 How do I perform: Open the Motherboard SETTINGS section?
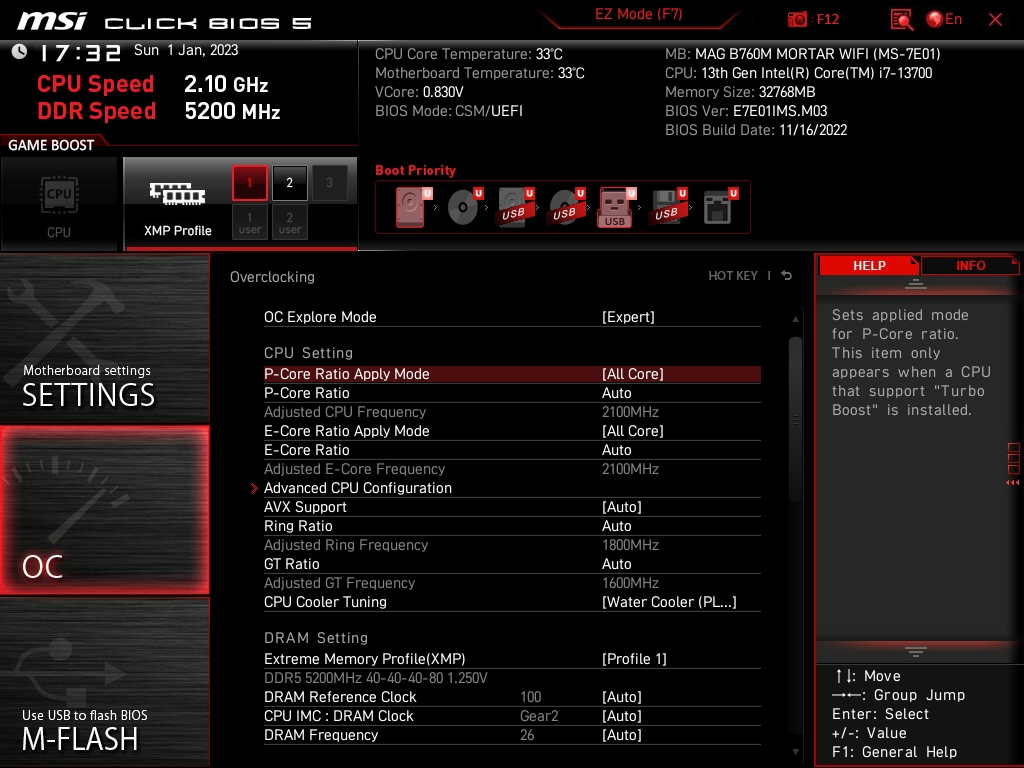click(104, 338)
